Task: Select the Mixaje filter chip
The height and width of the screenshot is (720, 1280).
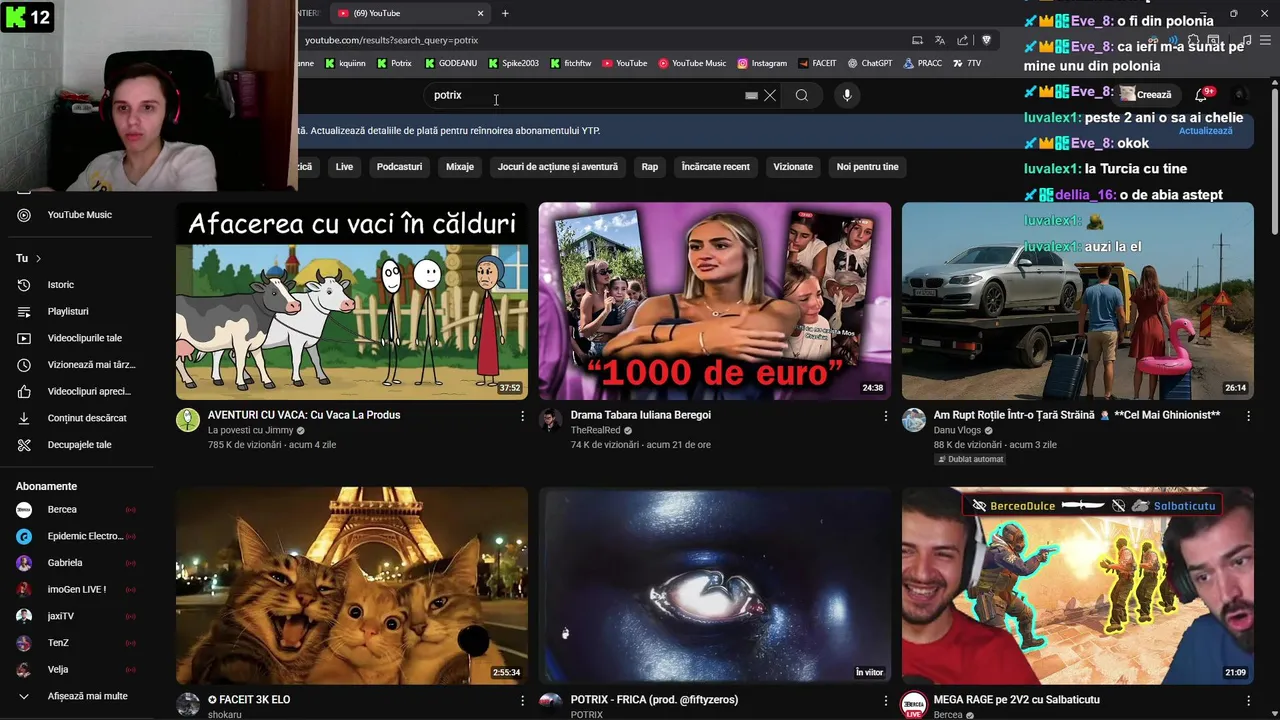Action: click(460, 167)
